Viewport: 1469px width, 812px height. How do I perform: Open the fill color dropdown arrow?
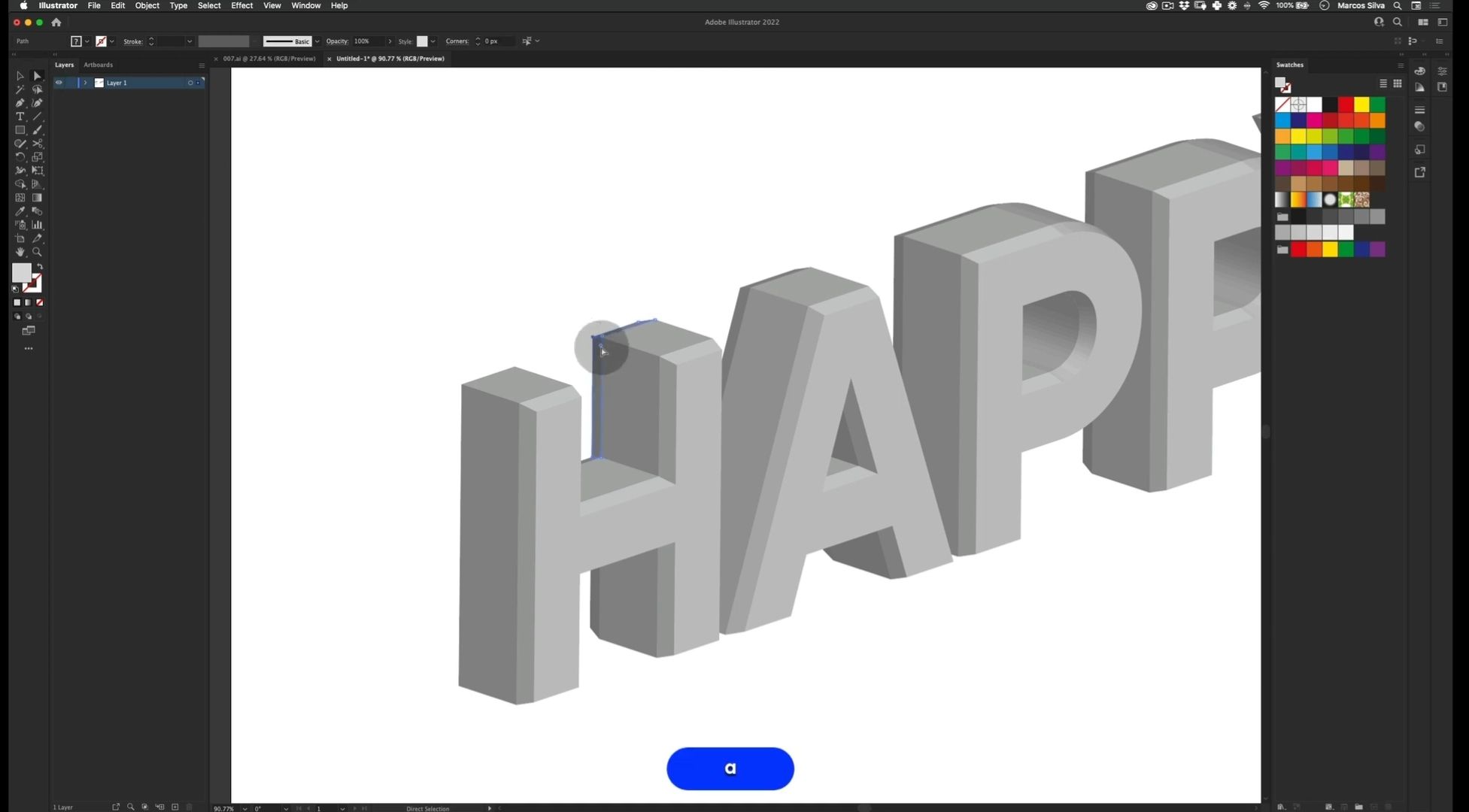87,41
